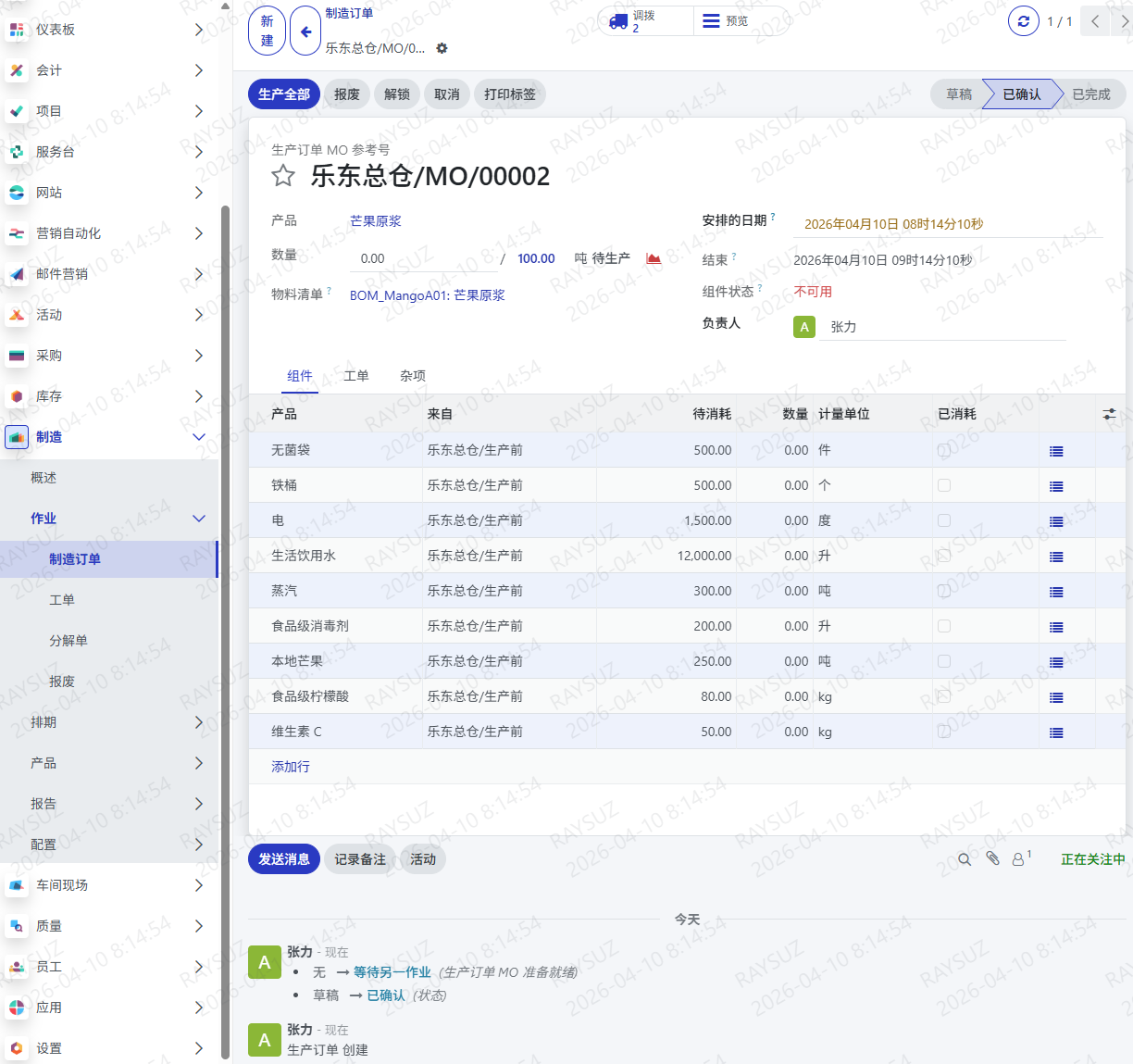Click the 打印标签 button

point(510,94)
